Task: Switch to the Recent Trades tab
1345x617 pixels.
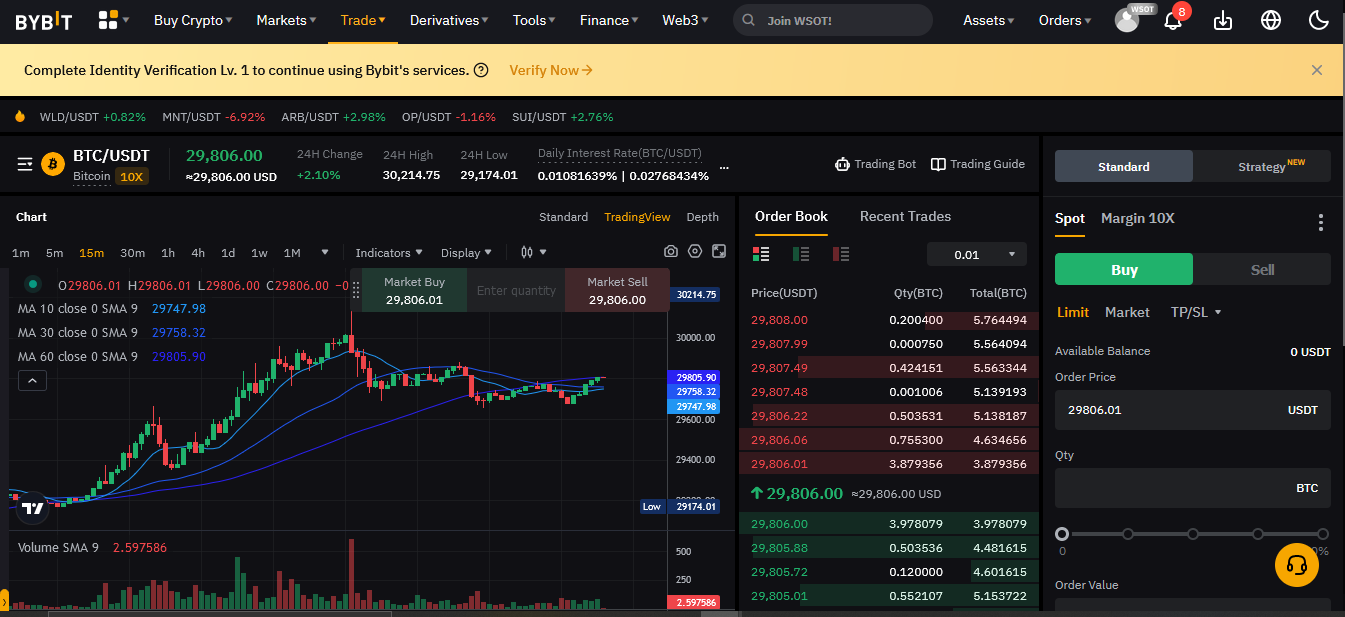Action: (905, 216)
